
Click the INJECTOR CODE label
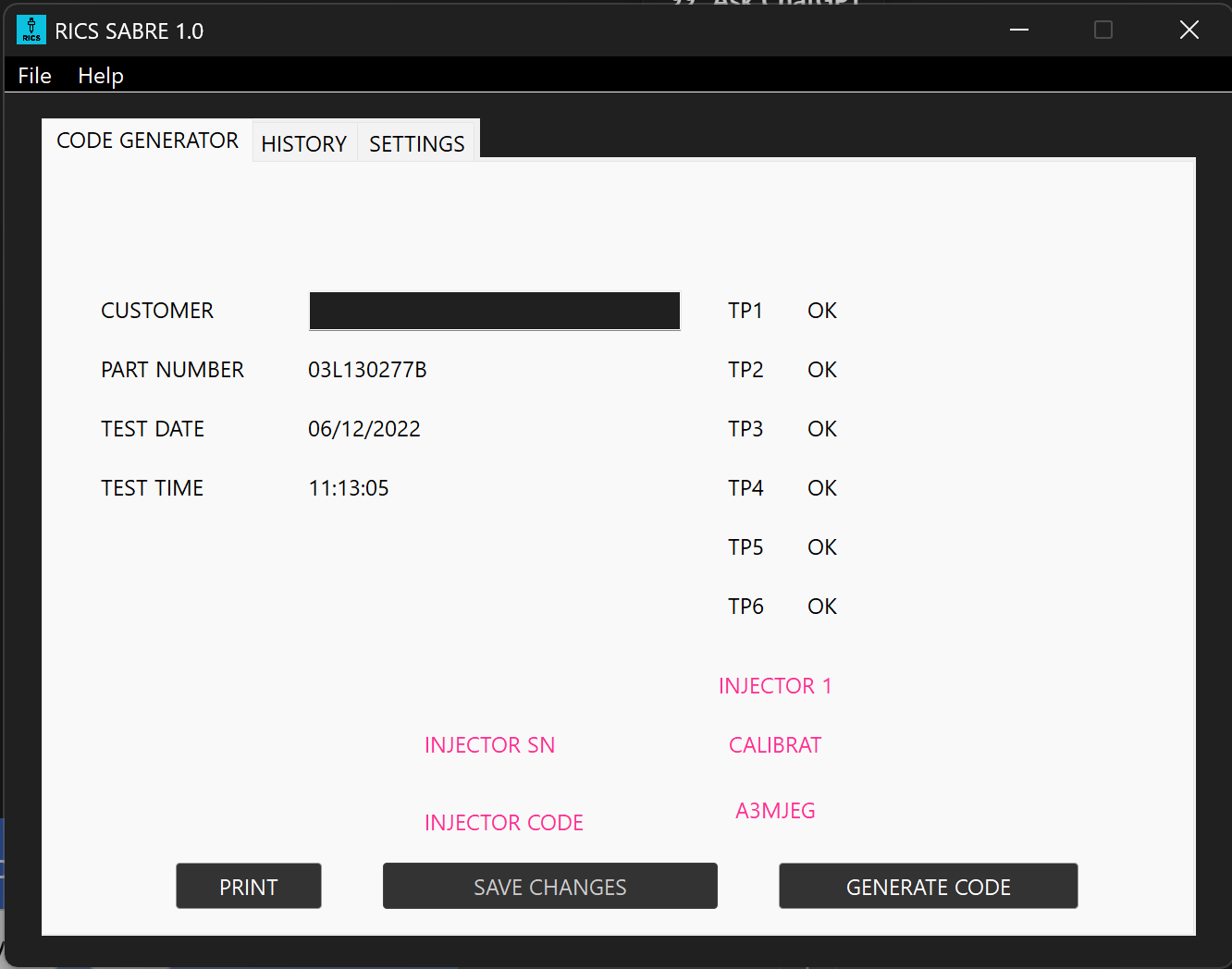(504, 823)
